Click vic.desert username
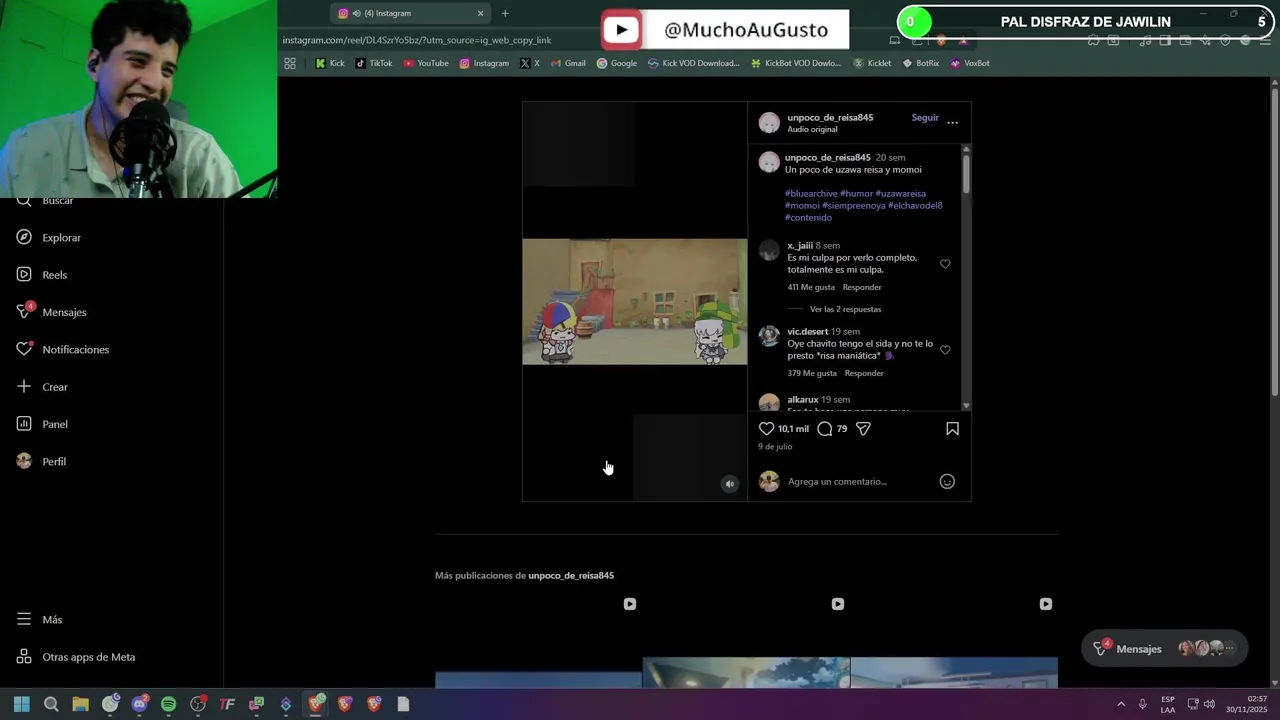 807,332
